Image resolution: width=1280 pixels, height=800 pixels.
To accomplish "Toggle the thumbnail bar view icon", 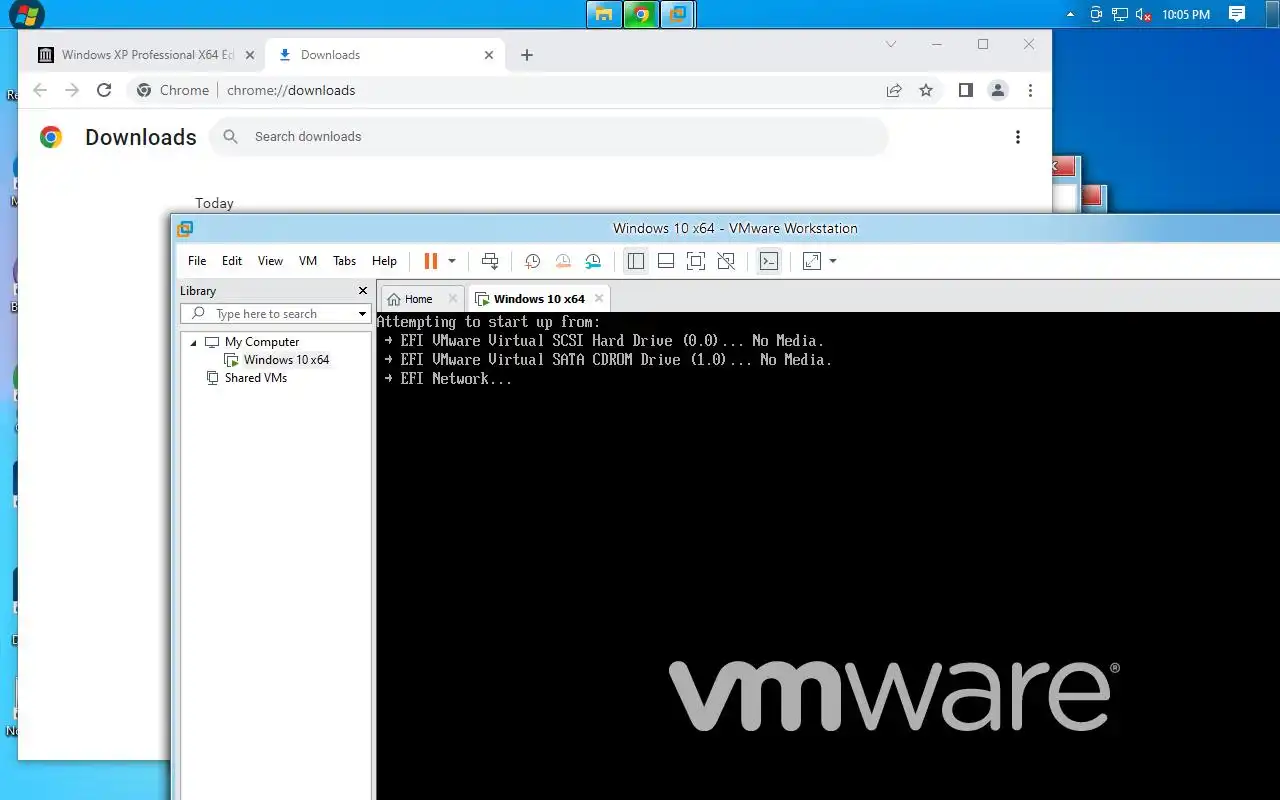I will click(x=666, y=261).
